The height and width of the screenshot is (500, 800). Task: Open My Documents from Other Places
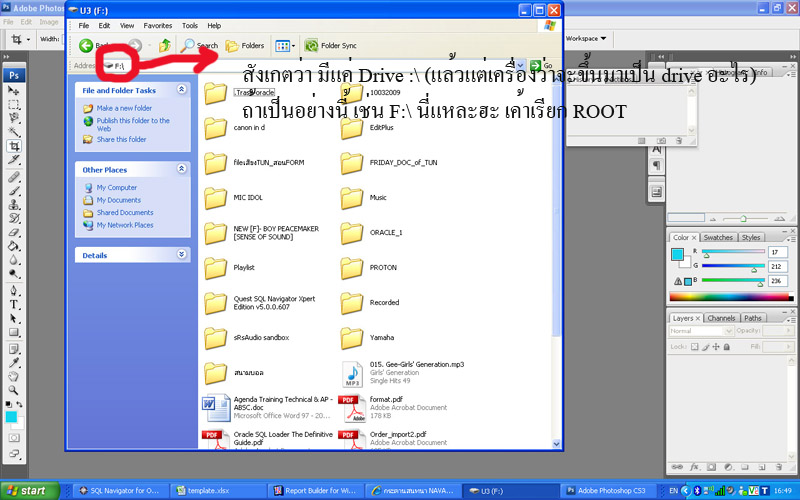pos(118,200)
